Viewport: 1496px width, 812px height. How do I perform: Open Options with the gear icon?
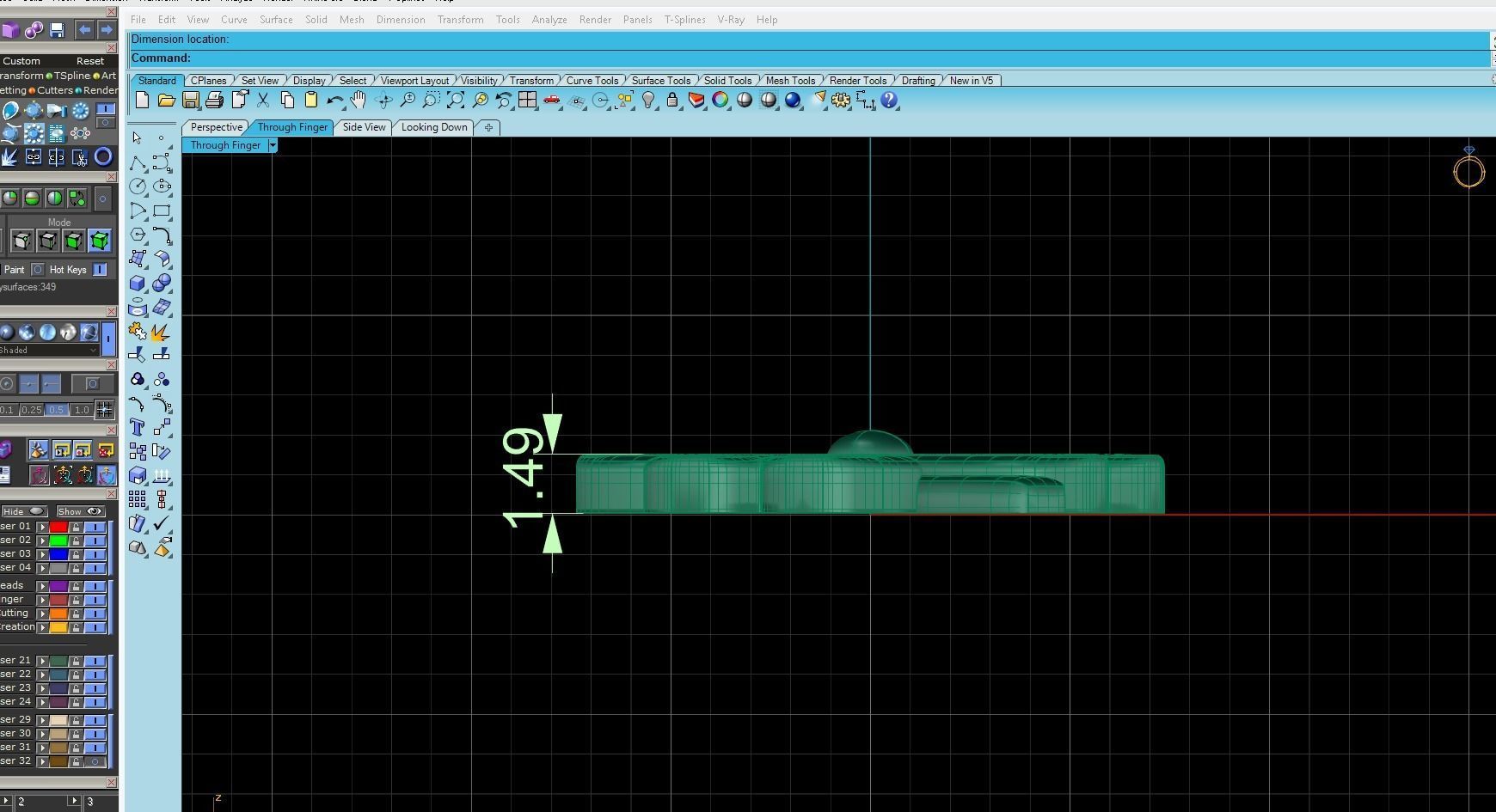(x=841, y=101)
